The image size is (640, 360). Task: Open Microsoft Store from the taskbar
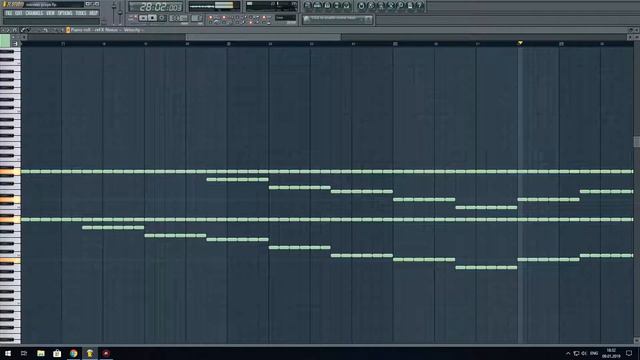coord(57,353)
